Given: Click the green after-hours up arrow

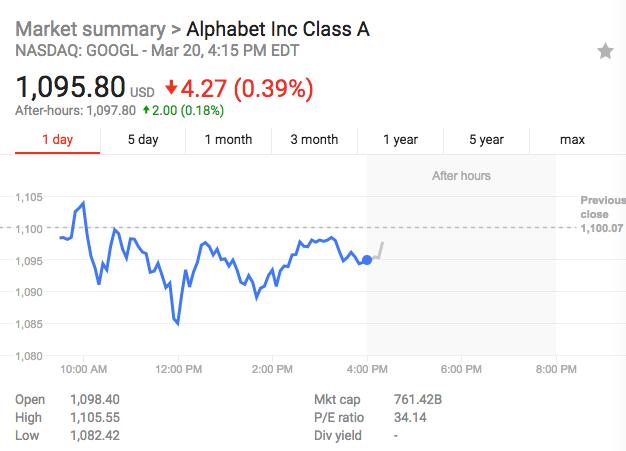Looking at the screenshot, I should pyautogui.click(x=146, y=109).
